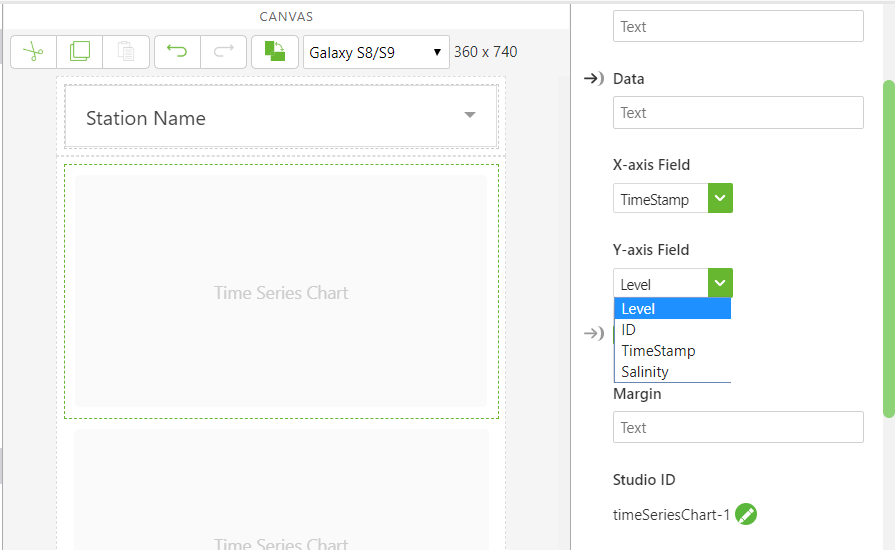Screen dimensions: 895x550
Task: Open the Galaxy S8/S9 device dropdown
Action: (376, 52)
